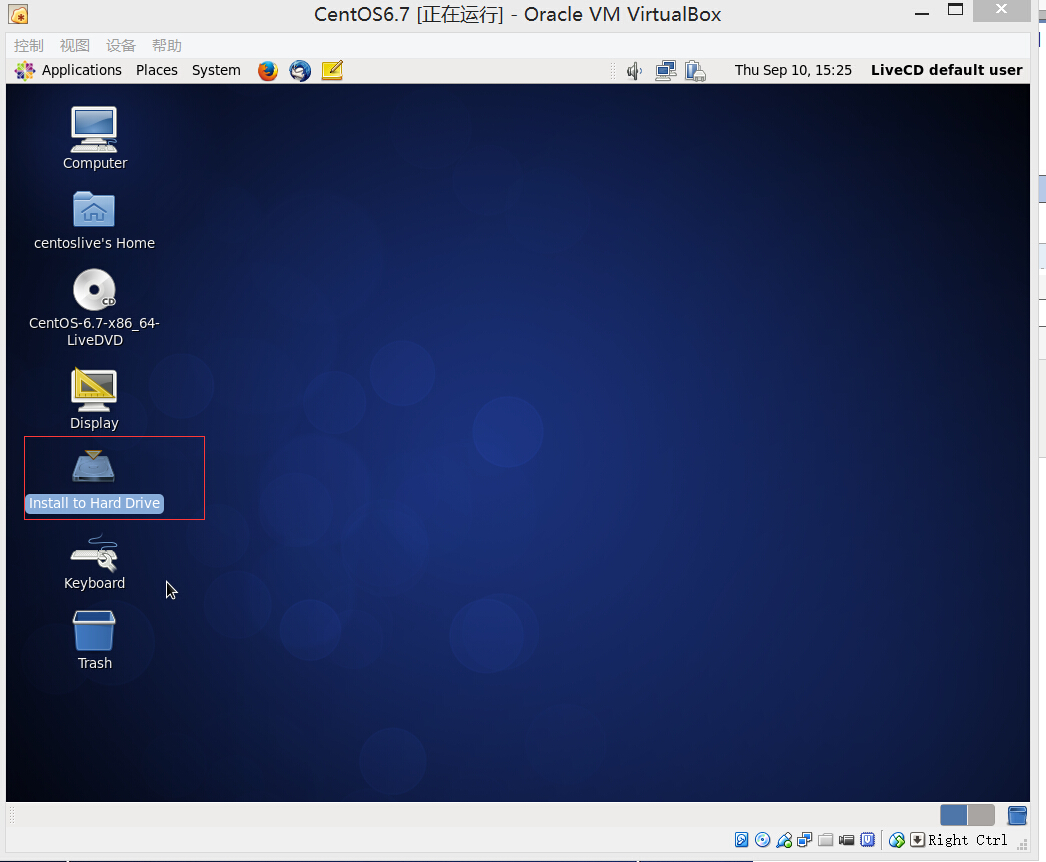Image resolution: width=1046 pixels, height=862 pixels.
Task: Click the volume speaker icon in panel
Action: [634, 70]
